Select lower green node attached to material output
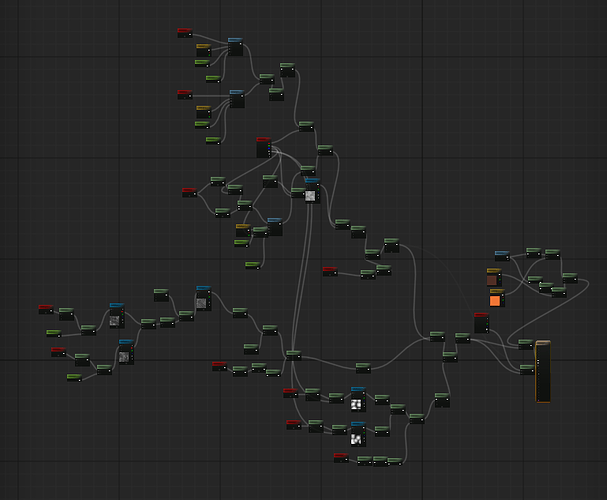The image size is (607, 500). point(527,370)
